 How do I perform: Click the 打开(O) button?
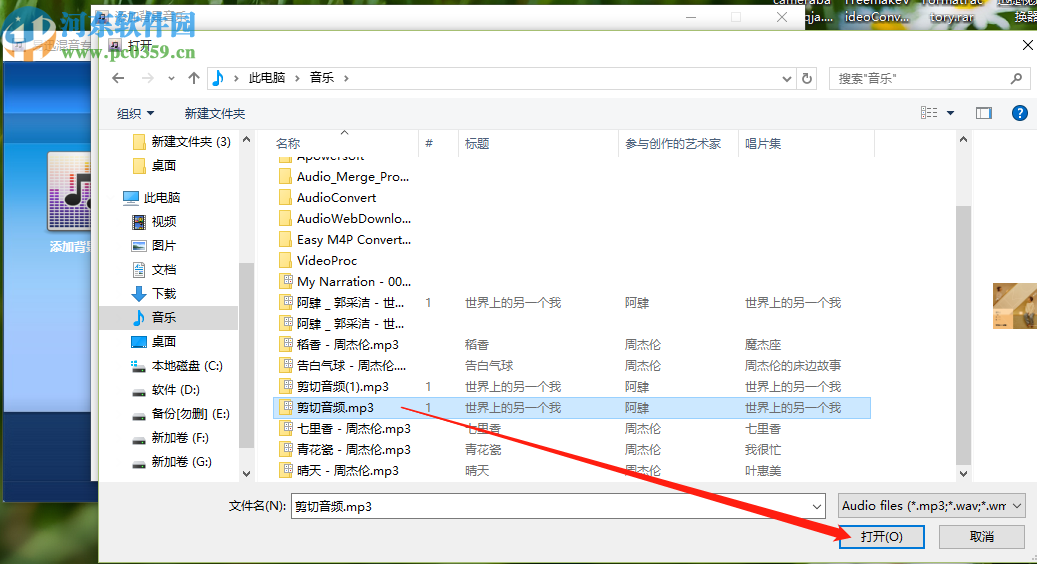[882, 536]
